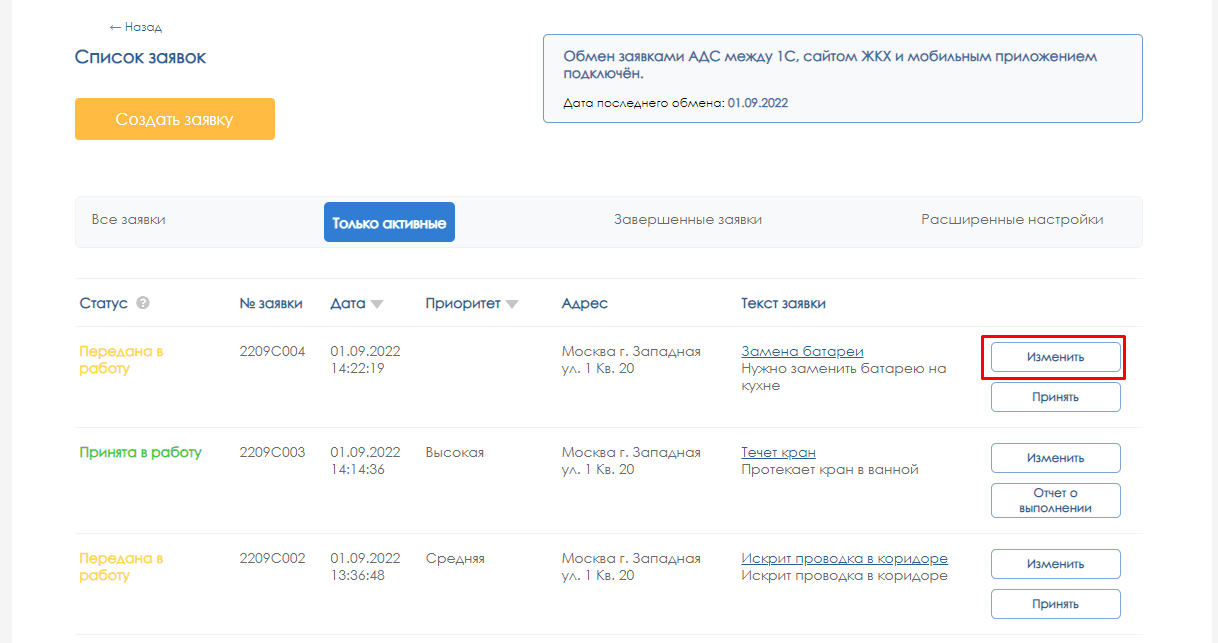Click Принять for request 2209C002
The height and width of the screenshot is (643, 1218).
pyautogui.click(x=1055, y=604)
